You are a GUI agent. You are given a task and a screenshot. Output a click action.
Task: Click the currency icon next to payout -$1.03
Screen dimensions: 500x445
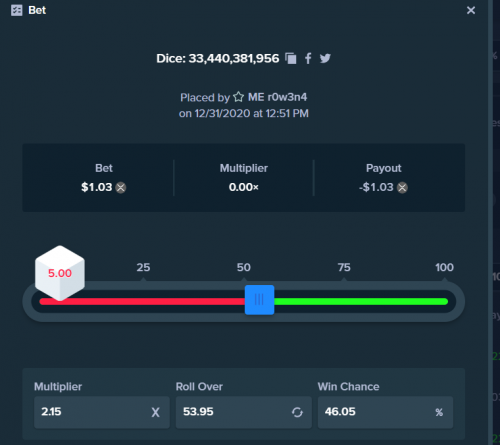(x=402, y=187)
